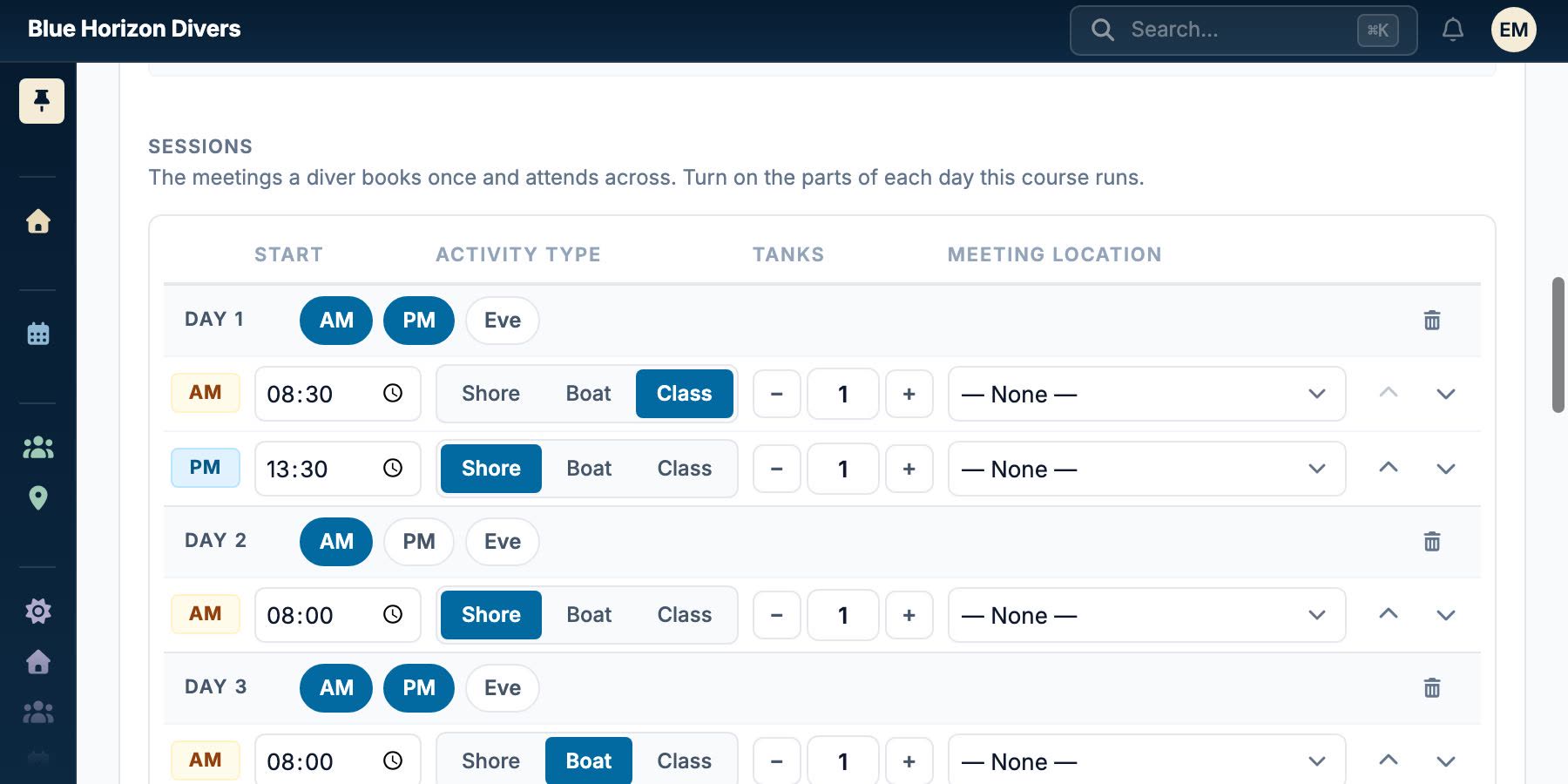
Task: Delete Day 3 with trash icon
Action: pyautogui.click(x=1432, y=688)
